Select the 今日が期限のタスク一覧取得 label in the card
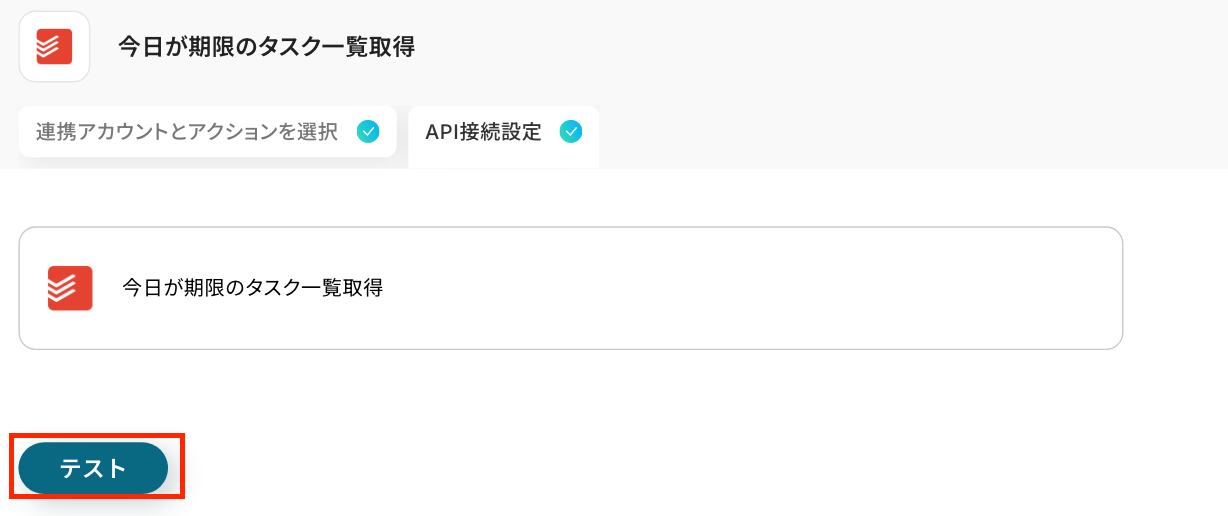The image size is (1228, 516). click(252, 288)
